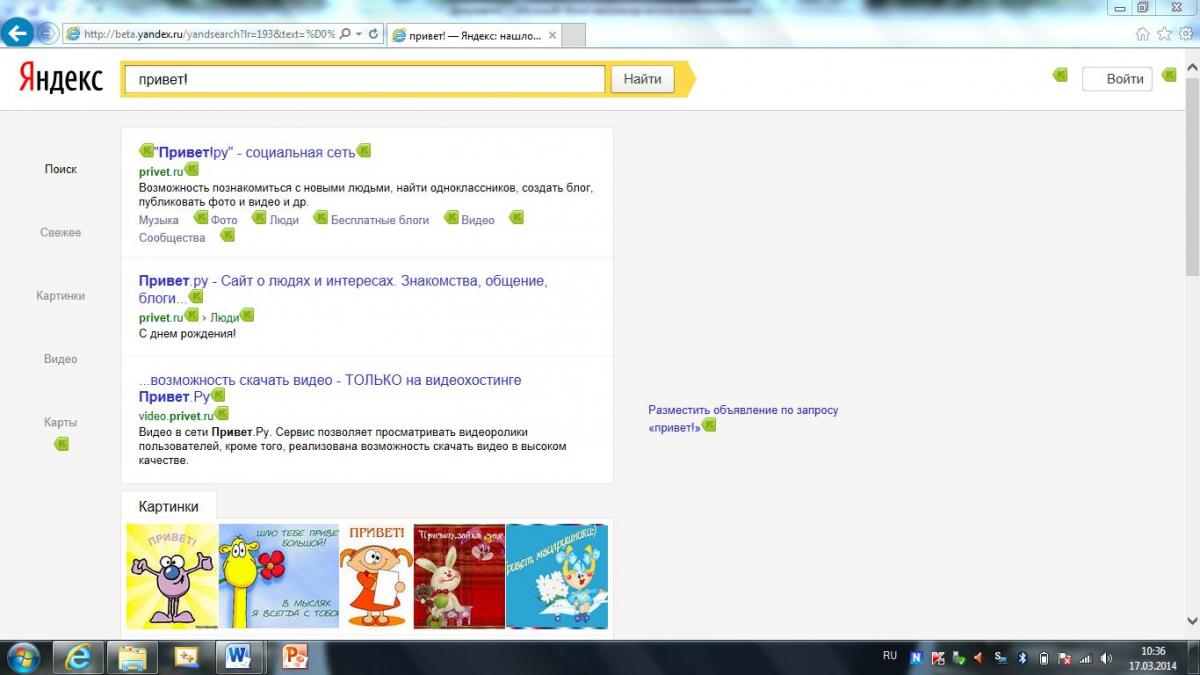Switch to Картинки in left sidebar
1200x675 pixels.
click(61, 296)
